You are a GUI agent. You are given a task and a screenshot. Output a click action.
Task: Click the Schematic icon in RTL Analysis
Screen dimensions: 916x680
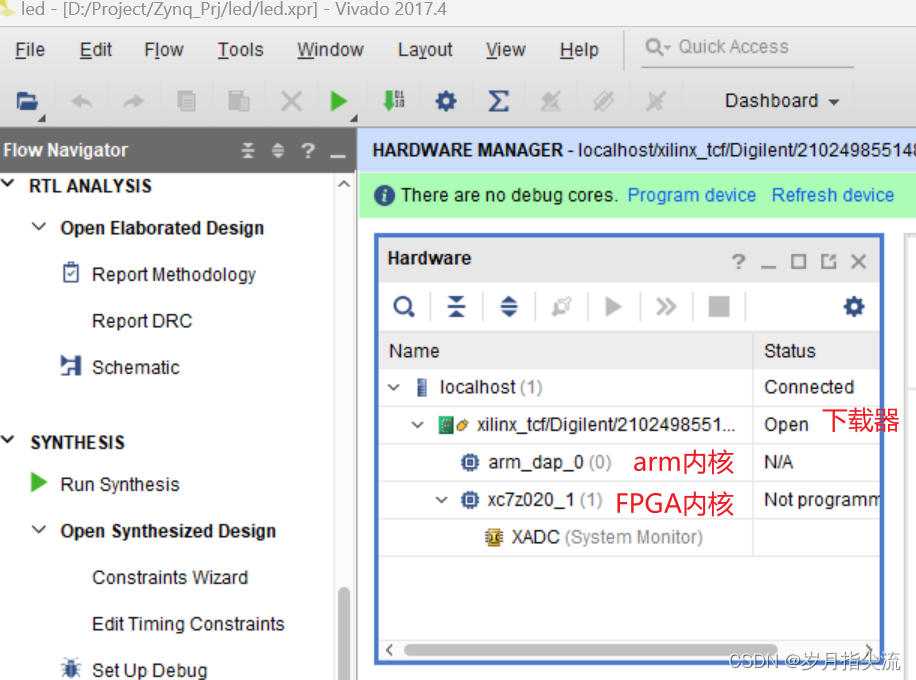tap(71, 366)
